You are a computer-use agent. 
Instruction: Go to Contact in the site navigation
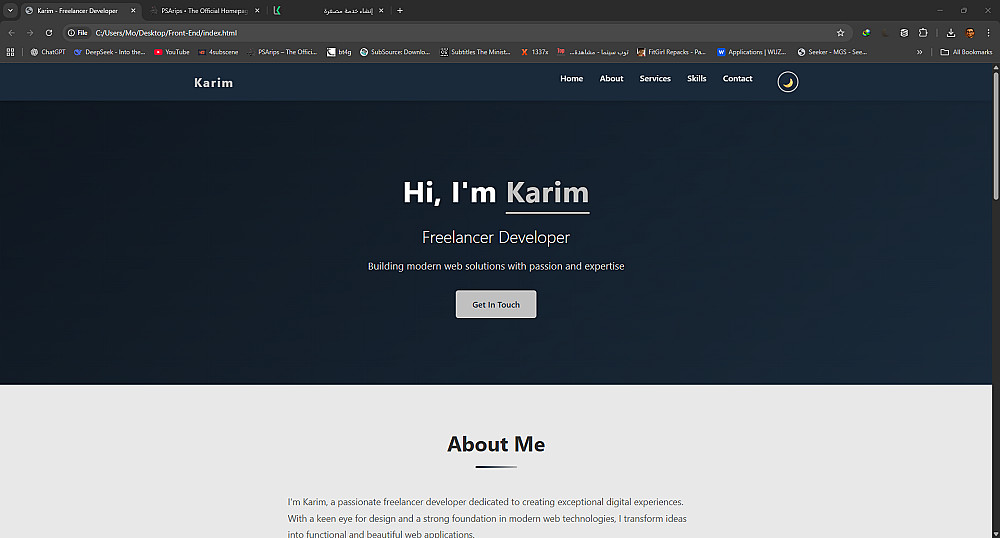(x=737, y=78)
